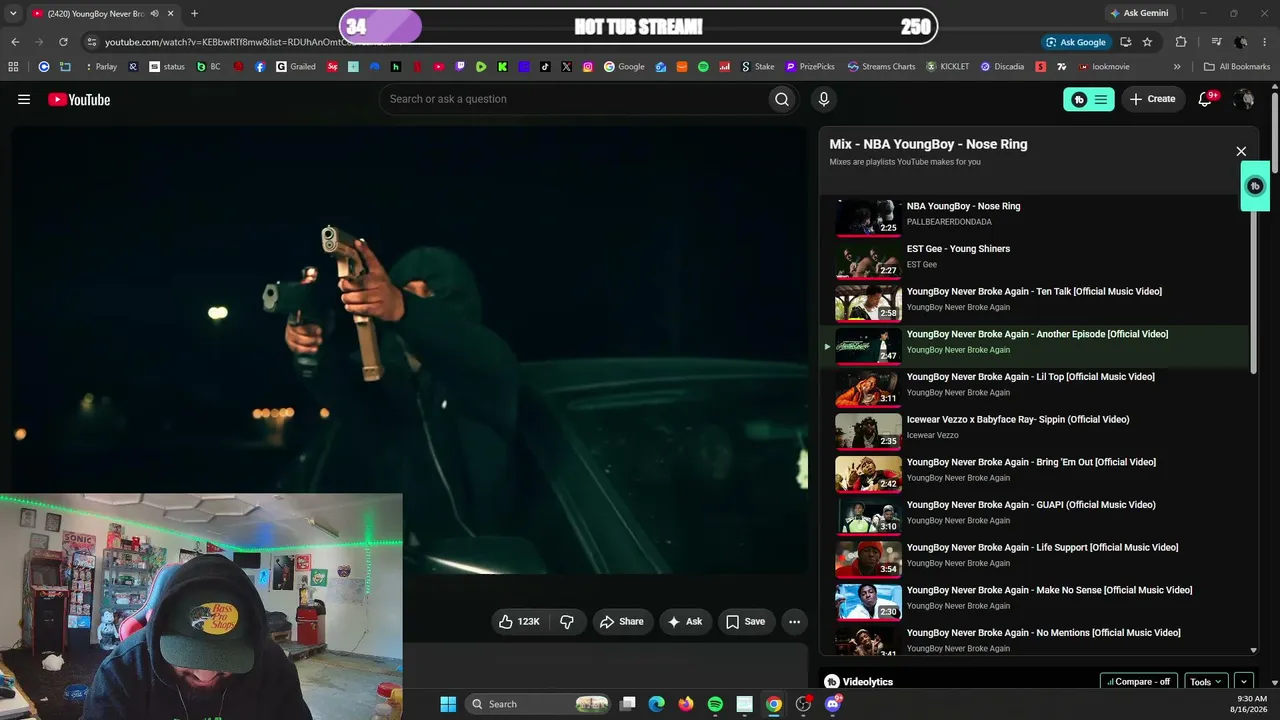Toggle Videolytics Compare off button
This screenshot has height=720, width=1280.
[x=1139, y=682]
